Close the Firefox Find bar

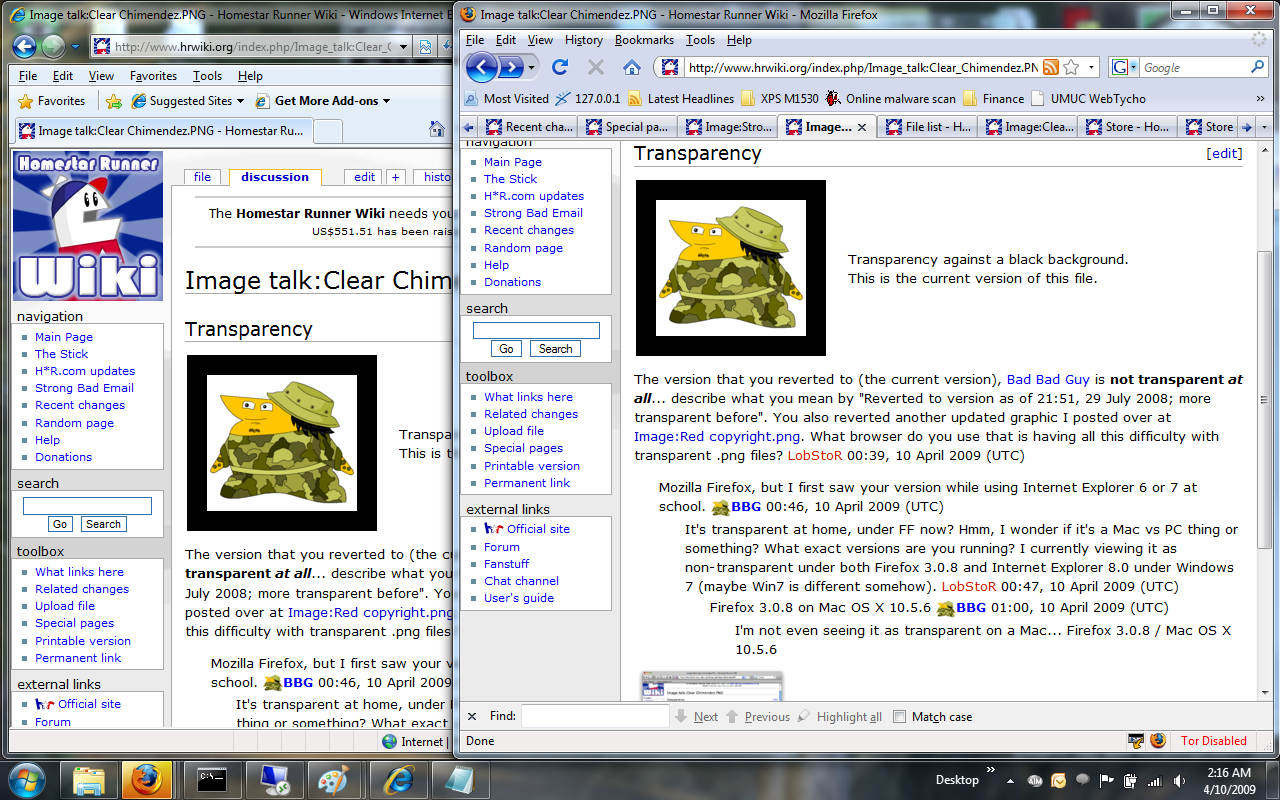472,716
